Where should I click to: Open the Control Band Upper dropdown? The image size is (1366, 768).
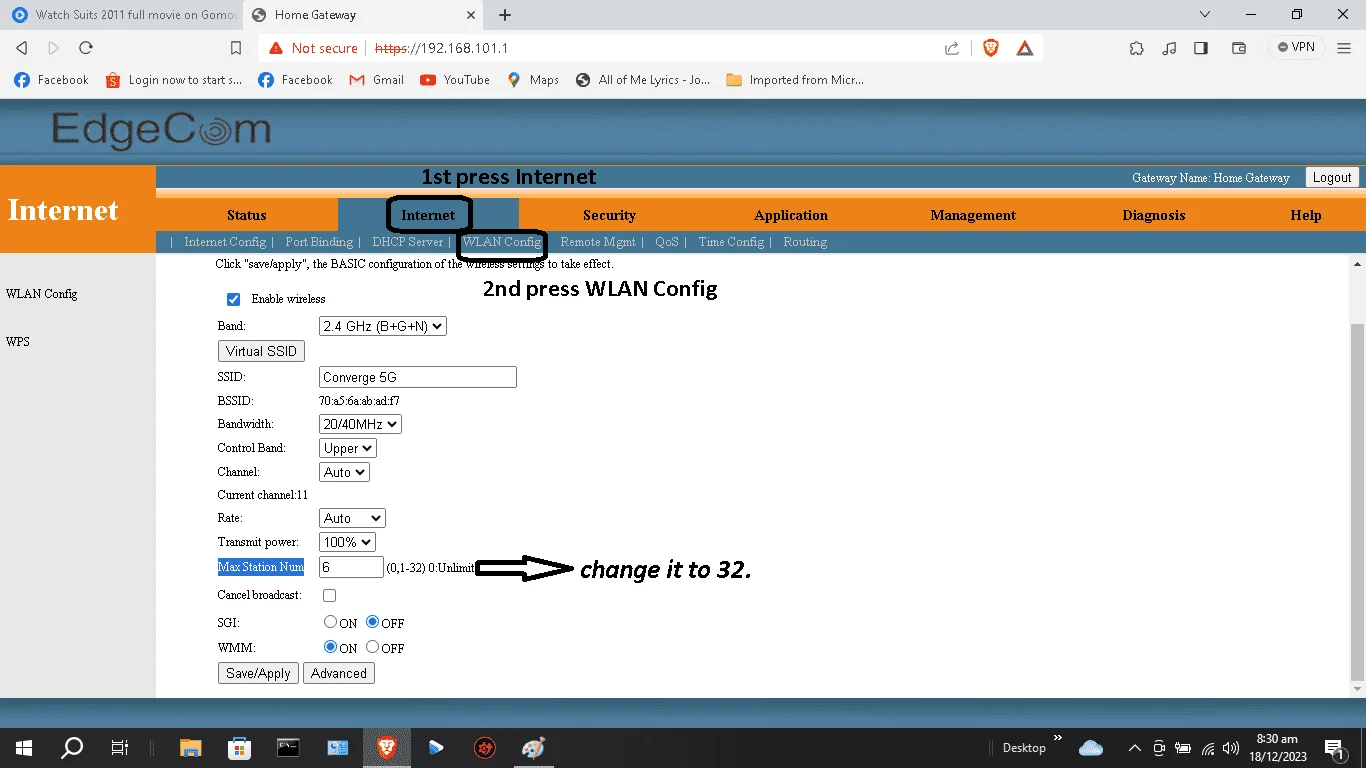click(348, 448)
